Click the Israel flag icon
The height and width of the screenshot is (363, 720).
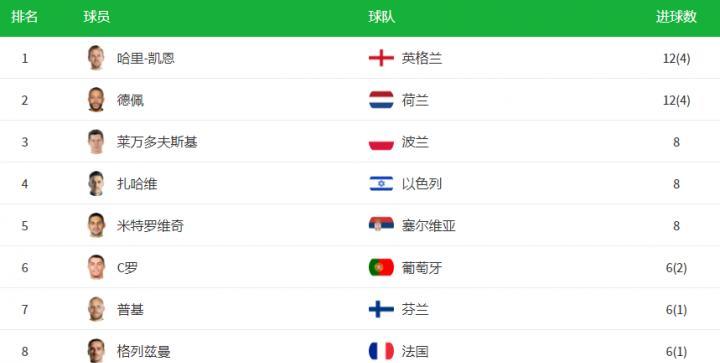coord(381,184)
